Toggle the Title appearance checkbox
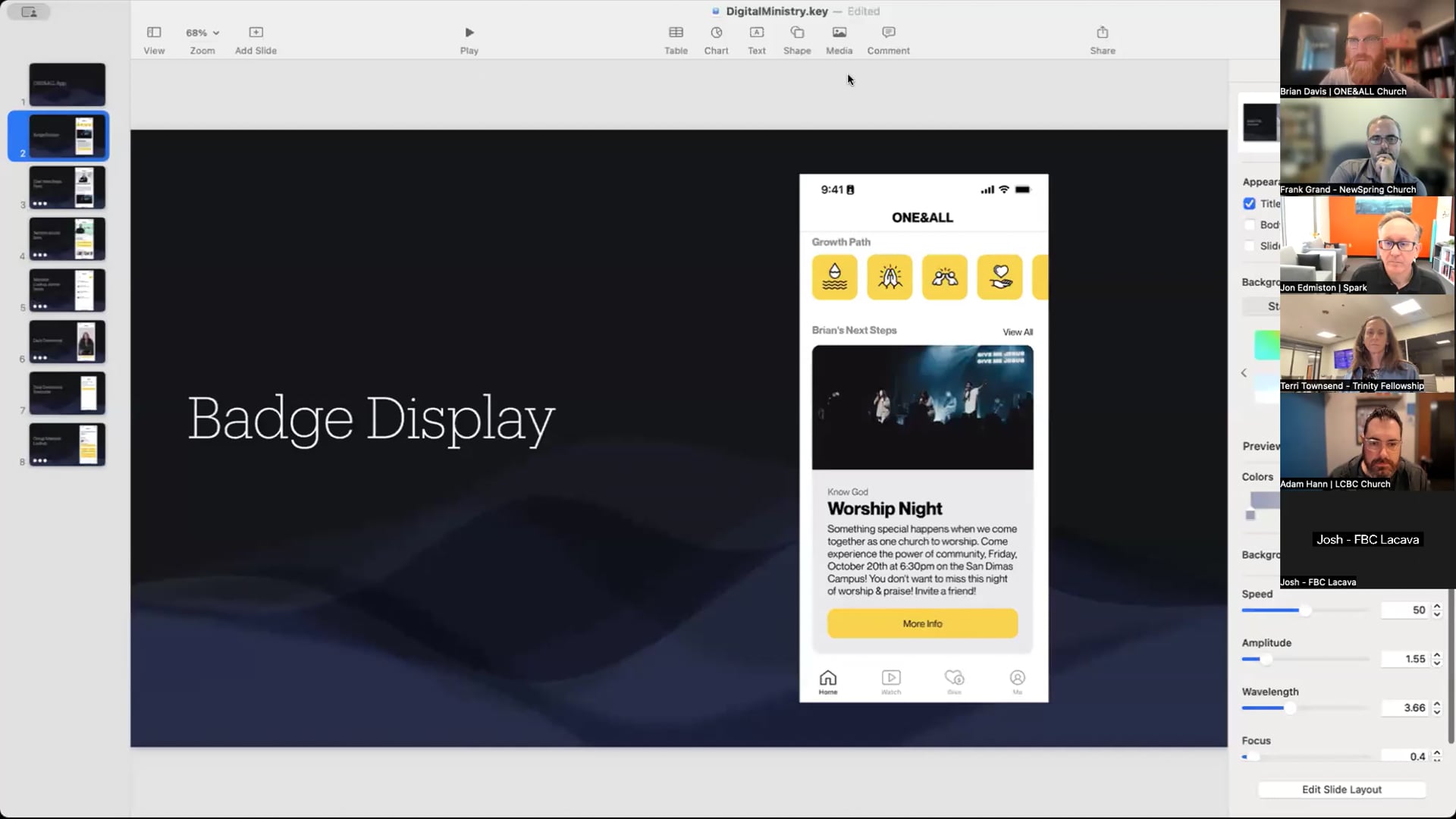Image resolution: width=1456 pixels, height=819 pixels. (1249, 203)
